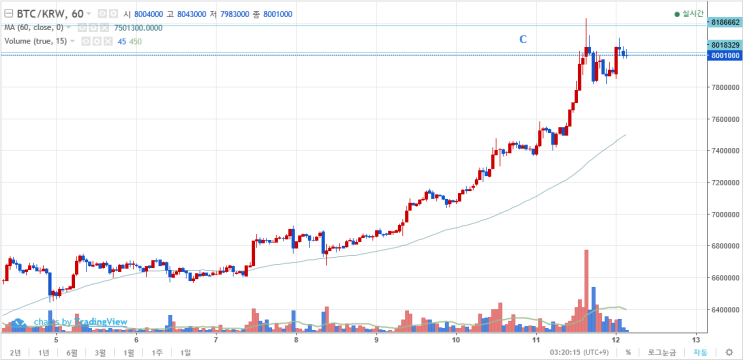Click the 8001000 current price label
The width and height of the screenshot is (743, 360).
[725, 56]
